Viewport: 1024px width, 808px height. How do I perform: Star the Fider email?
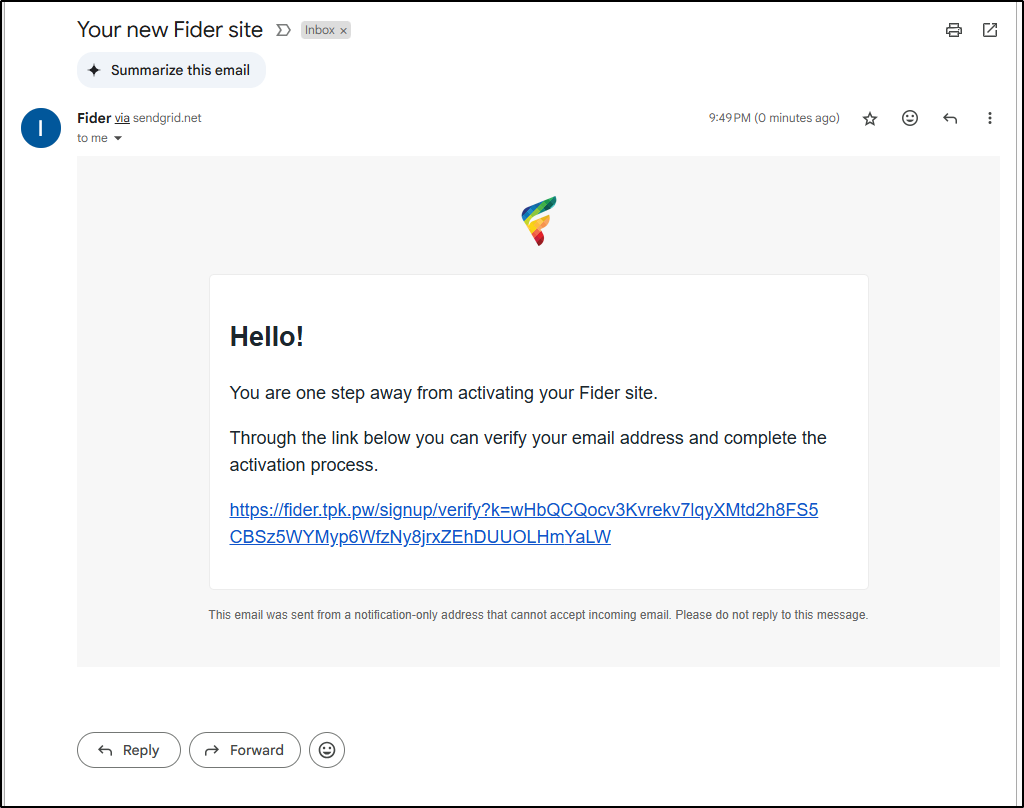(x=869, y=118)
